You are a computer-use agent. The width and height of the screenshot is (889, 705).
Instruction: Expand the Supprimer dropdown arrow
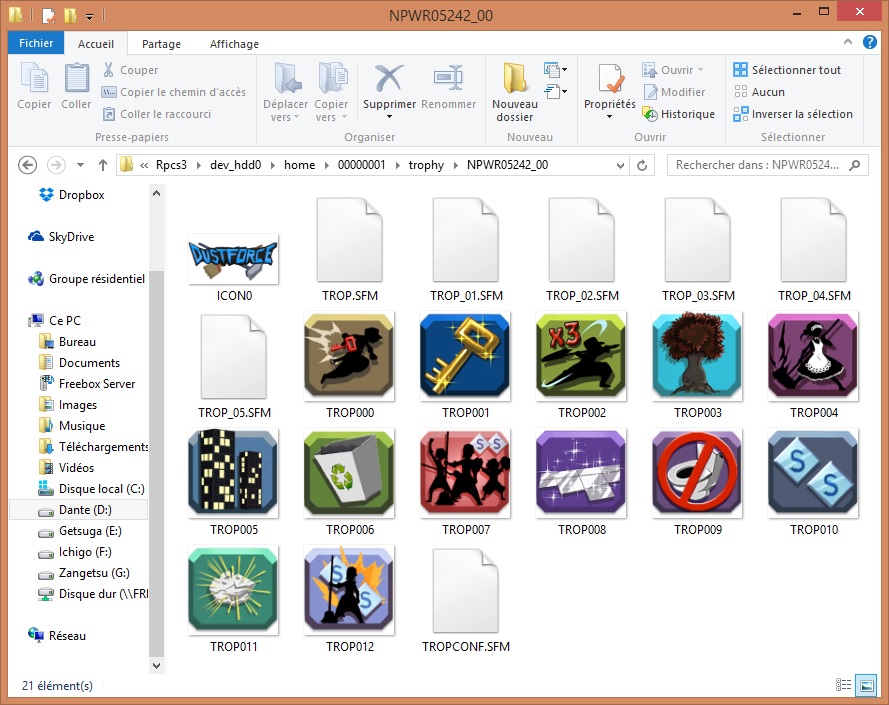[x=389, y=117]
